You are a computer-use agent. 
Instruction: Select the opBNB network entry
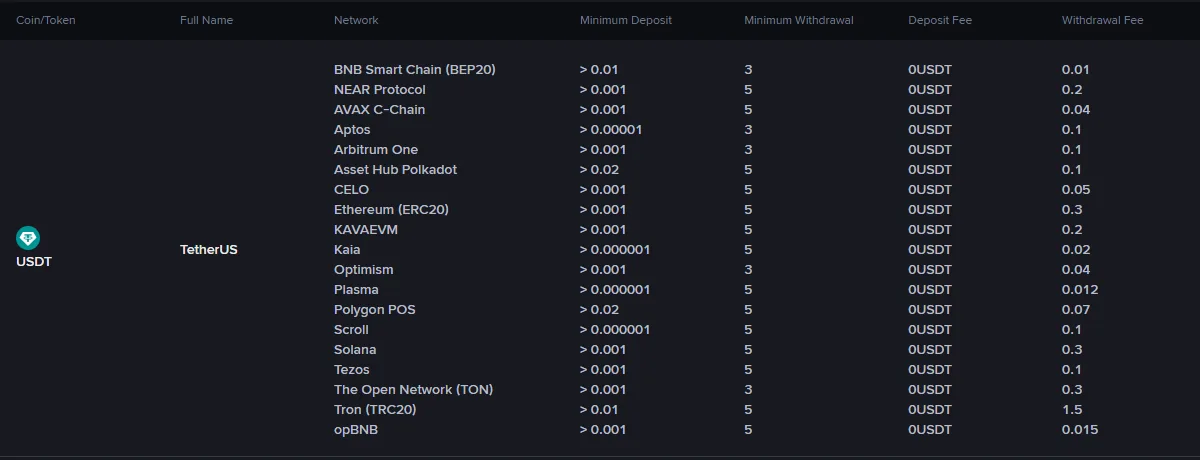click(x=356, y=430)
